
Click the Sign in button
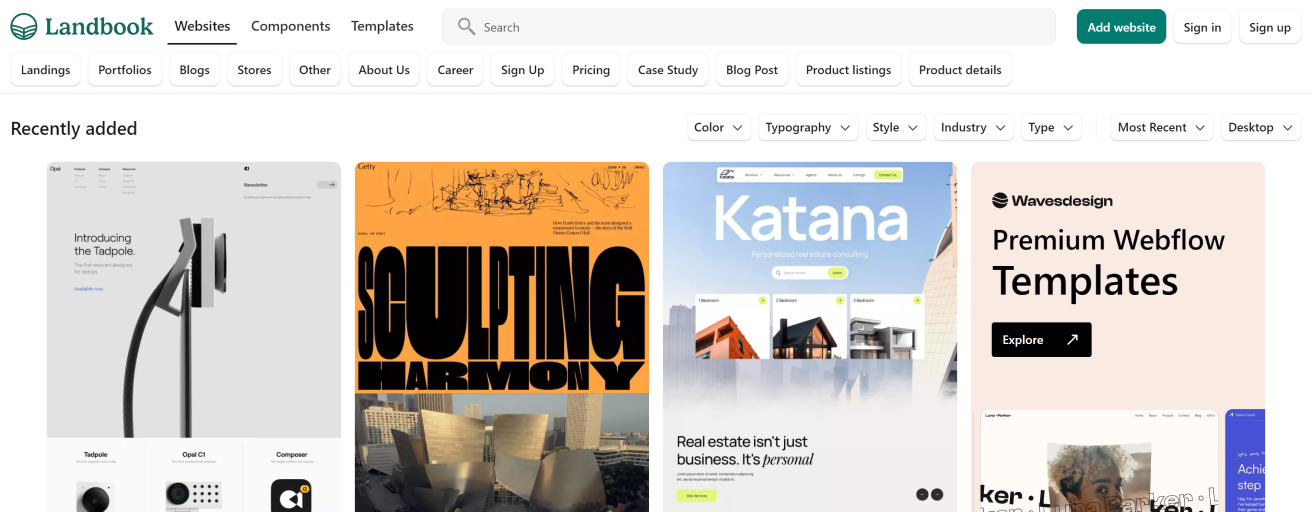click(1202, 27)
